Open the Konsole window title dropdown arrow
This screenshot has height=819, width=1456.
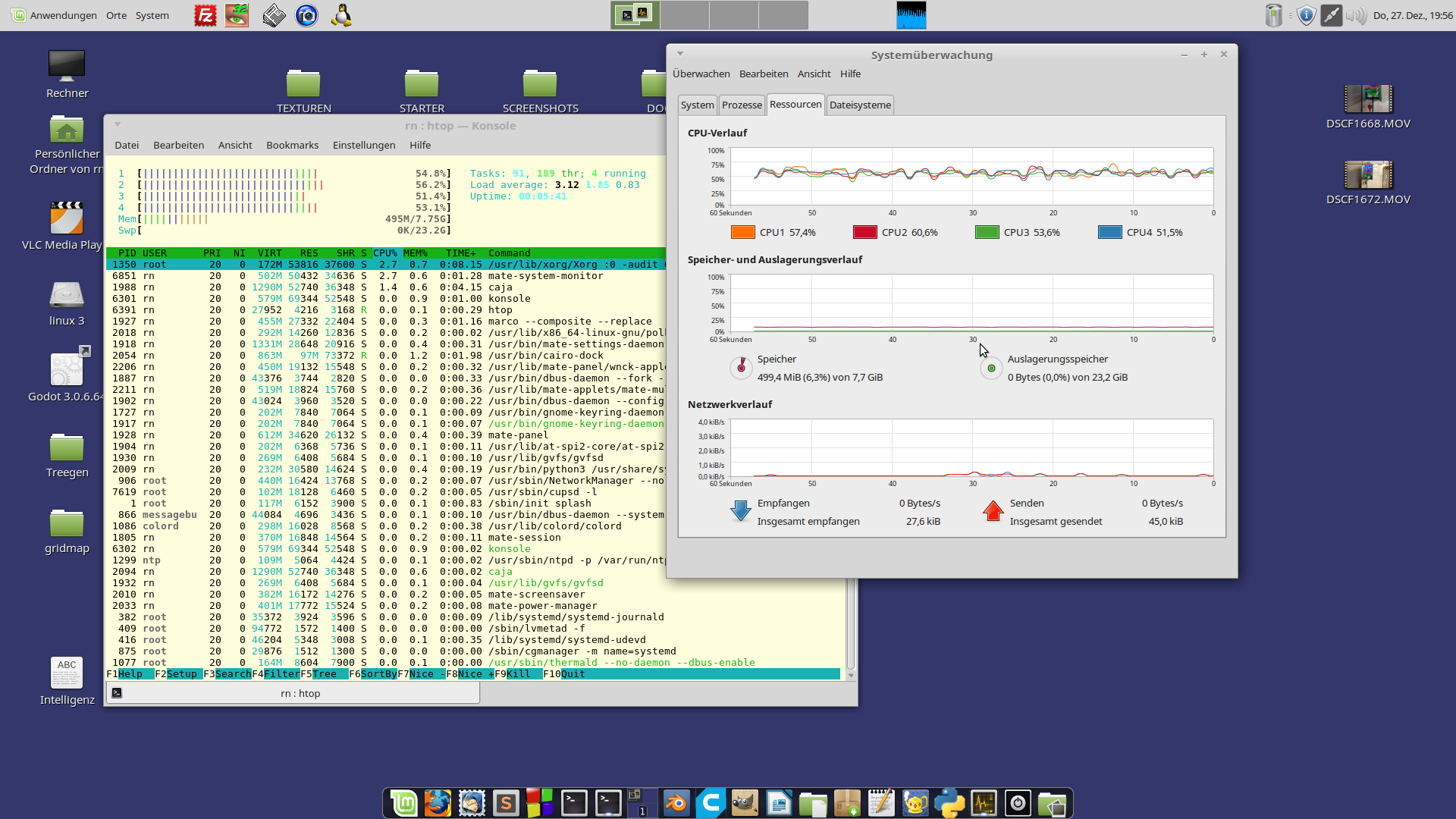coord(118,124)
